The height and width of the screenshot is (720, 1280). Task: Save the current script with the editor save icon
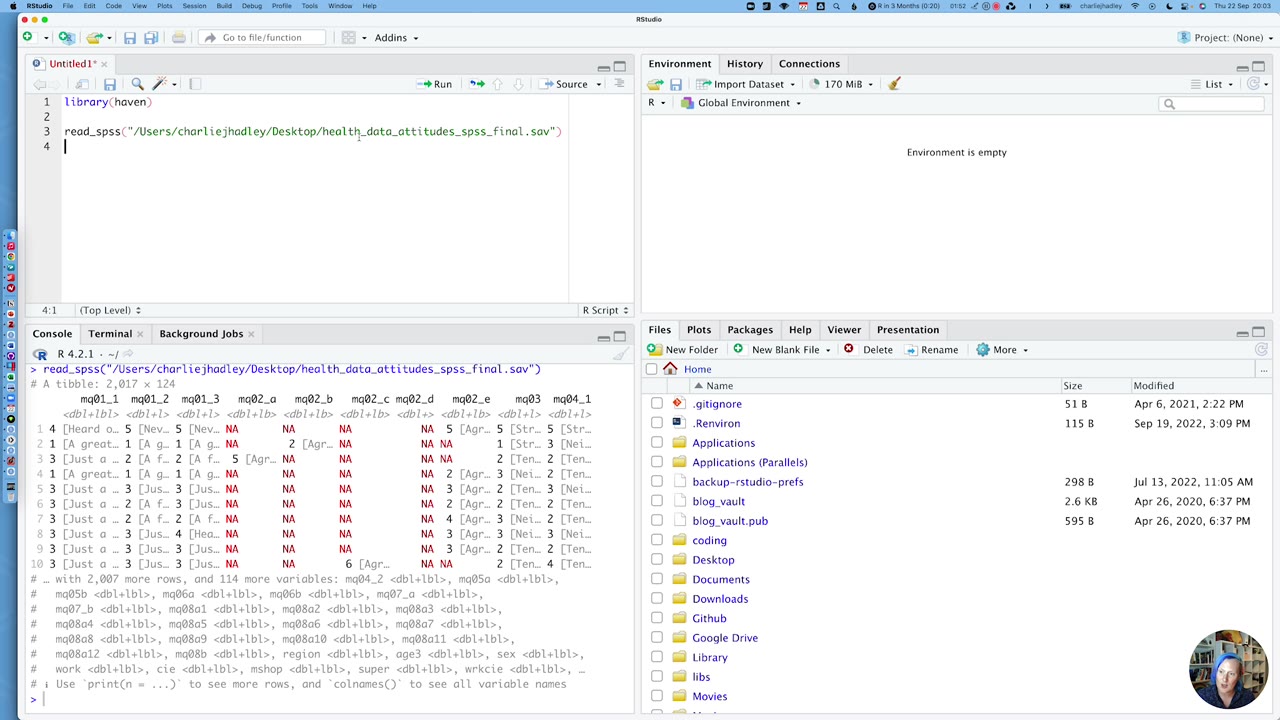coord(110,84)
